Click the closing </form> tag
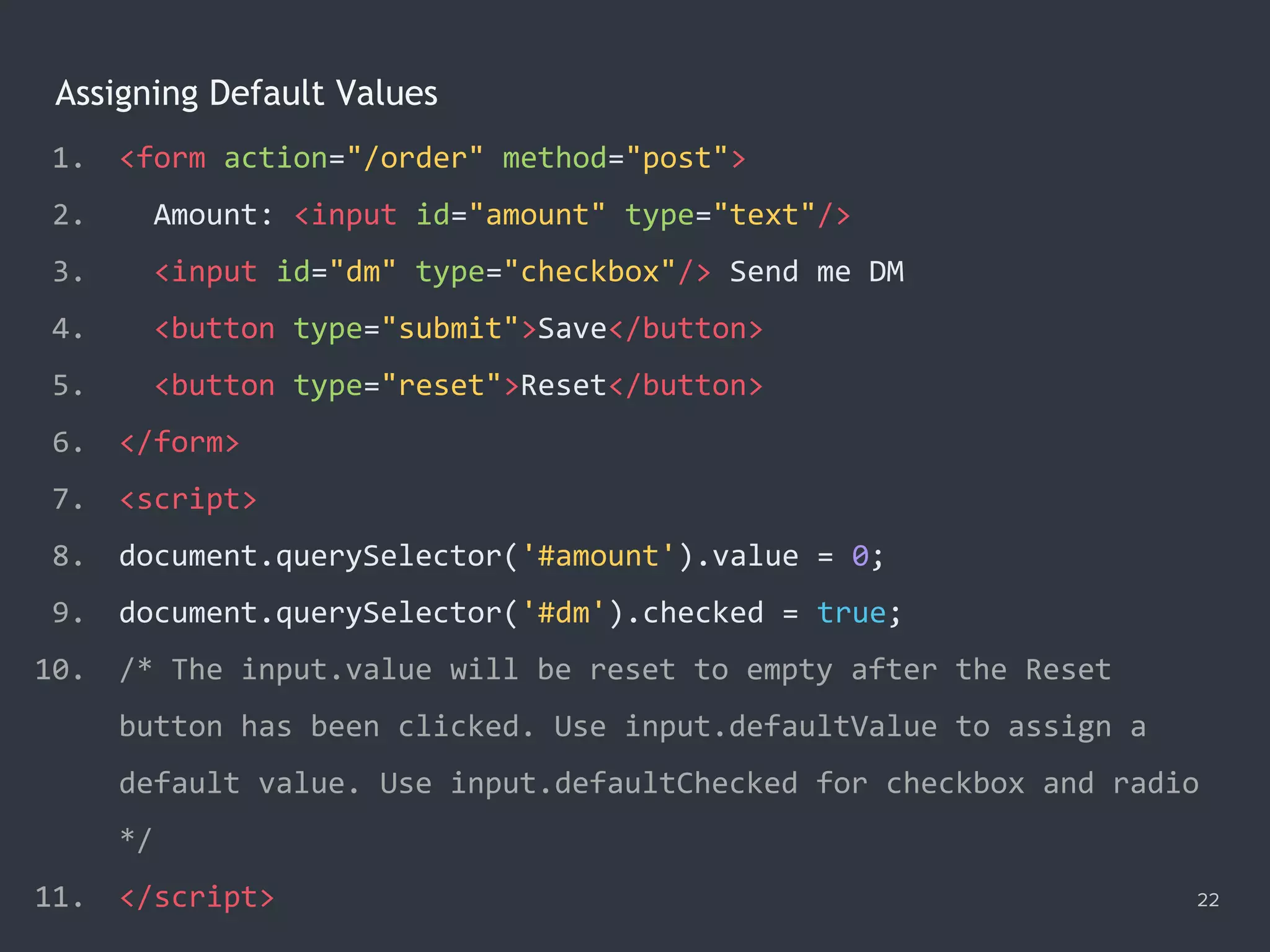Viewport: 1270px width, 952px height. 179,443
